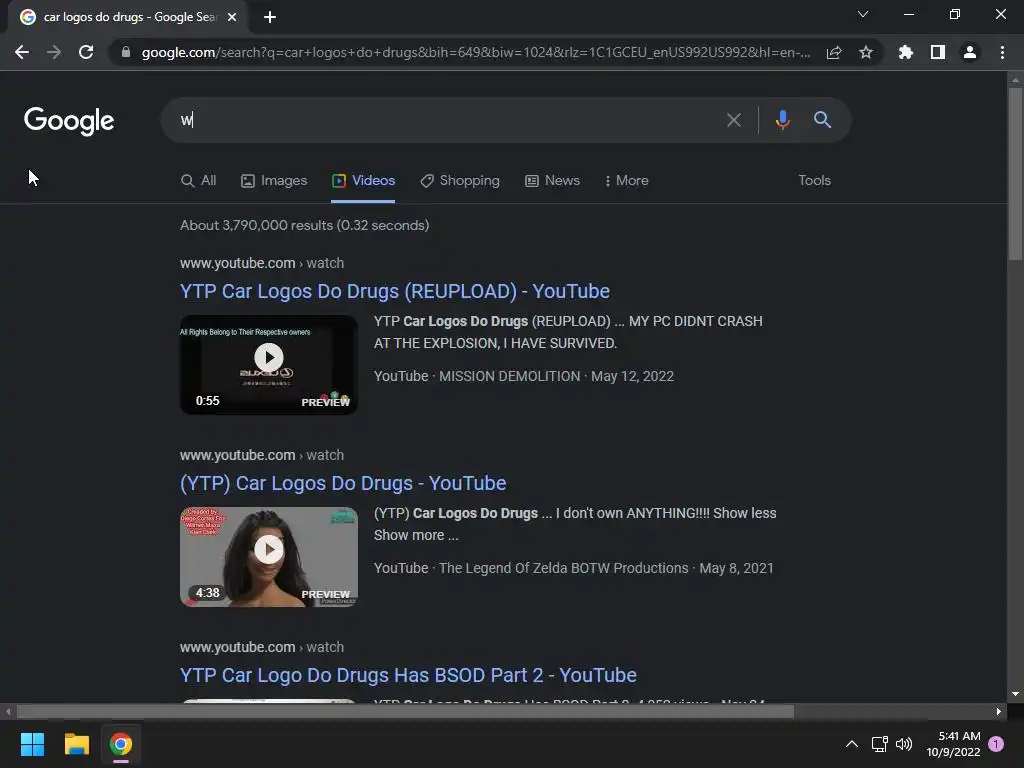1024x768 pixels.
Task: Click the forward navigation arrow
Action: coord(54,52)
